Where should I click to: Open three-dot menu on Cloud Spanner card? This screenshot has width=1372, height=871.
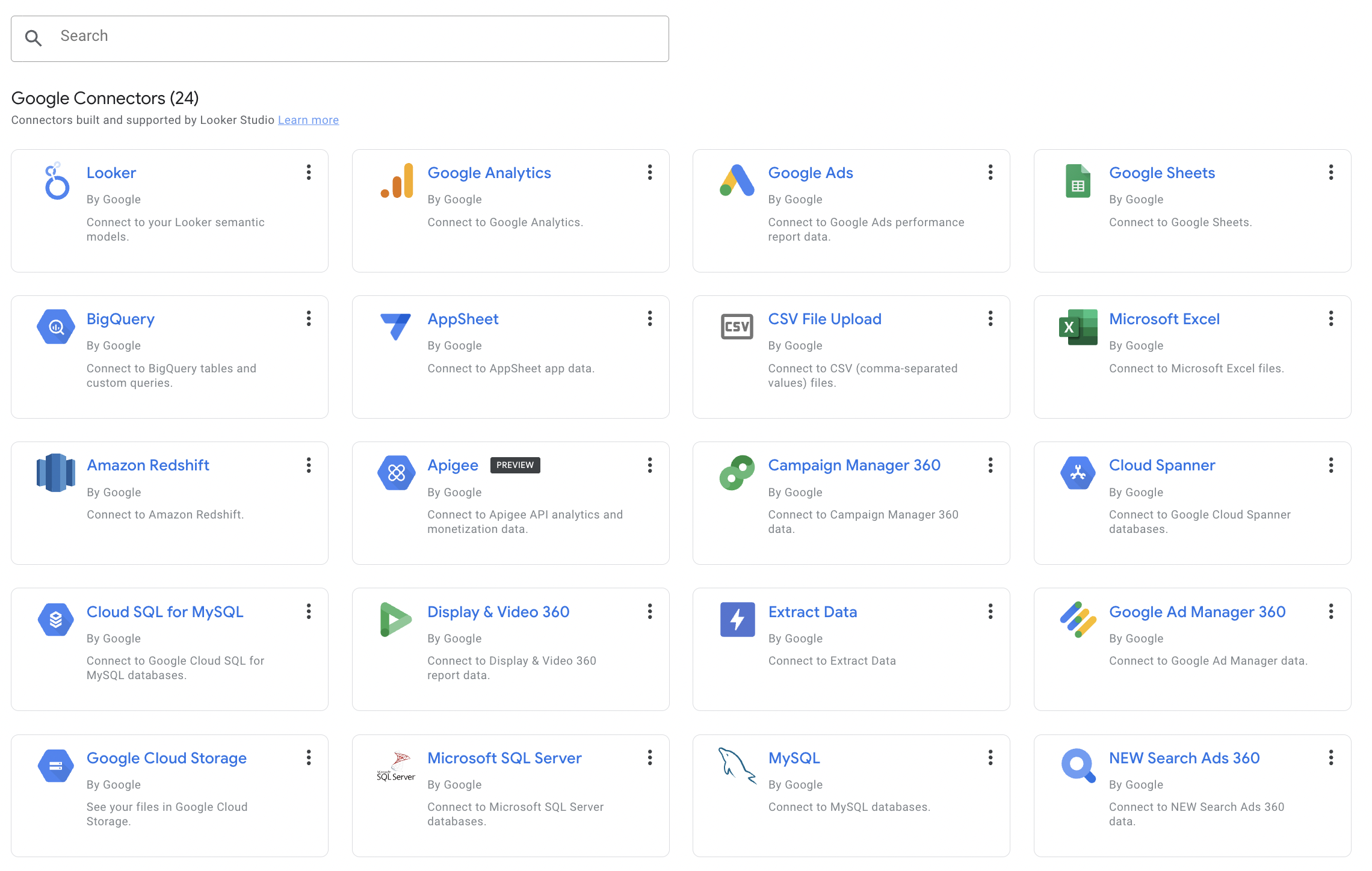point(1331,465)
